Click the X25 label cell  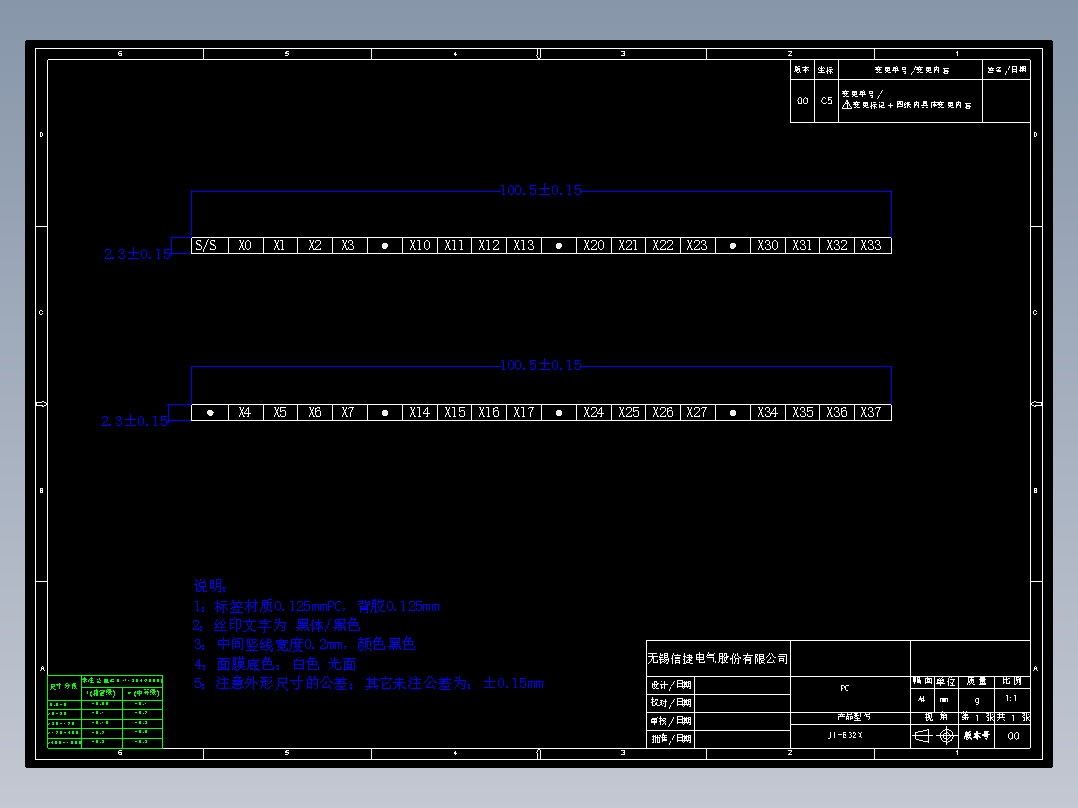coord(628,413)
